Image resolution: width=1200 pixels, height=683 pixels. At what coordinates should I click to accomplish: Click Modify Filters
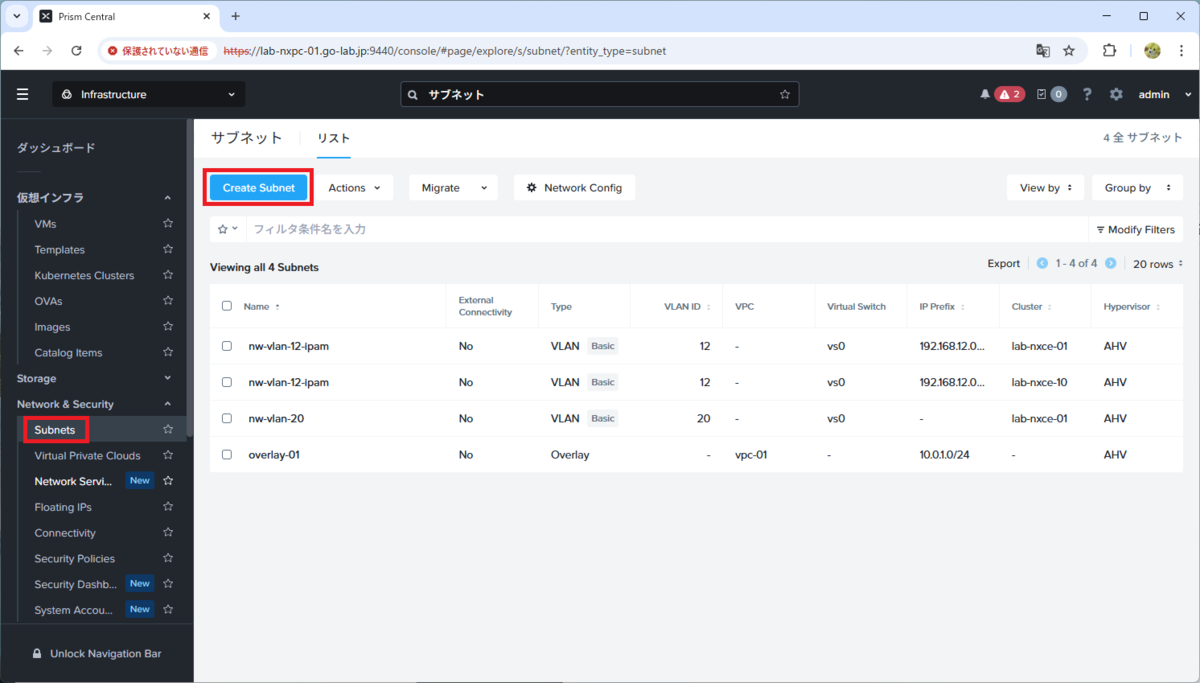pos(1135,229)
